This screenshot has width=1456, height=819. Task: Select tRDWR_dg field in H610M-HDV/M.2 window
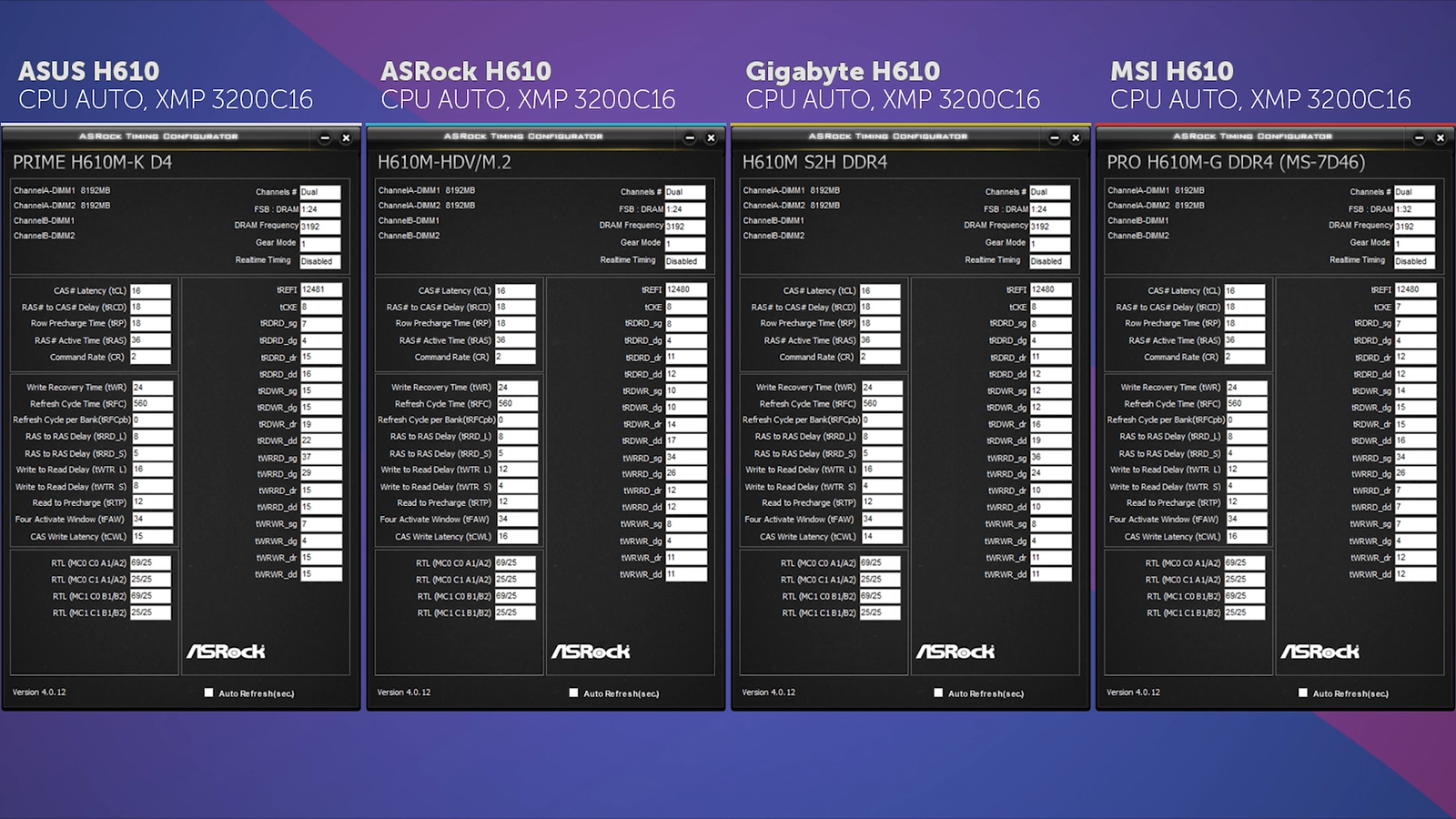pos(686,408)
